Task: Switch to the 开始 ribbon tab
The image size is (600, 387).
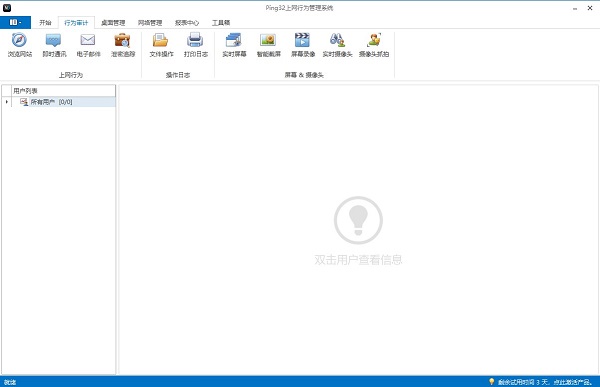Action: 45,23
